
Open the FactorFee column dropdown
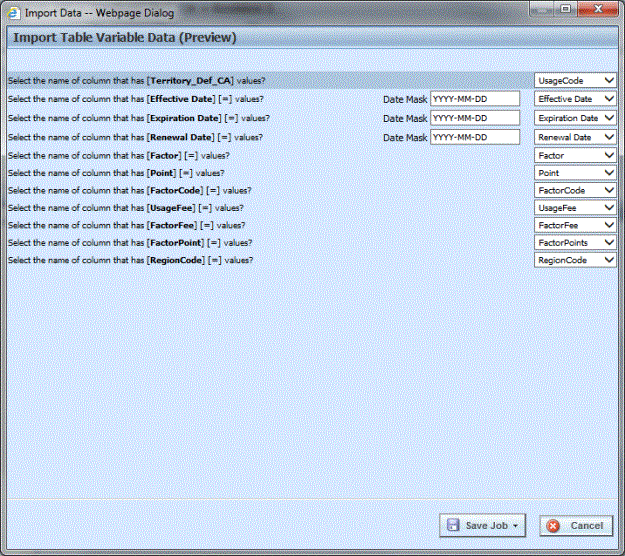tap(575, 225)
